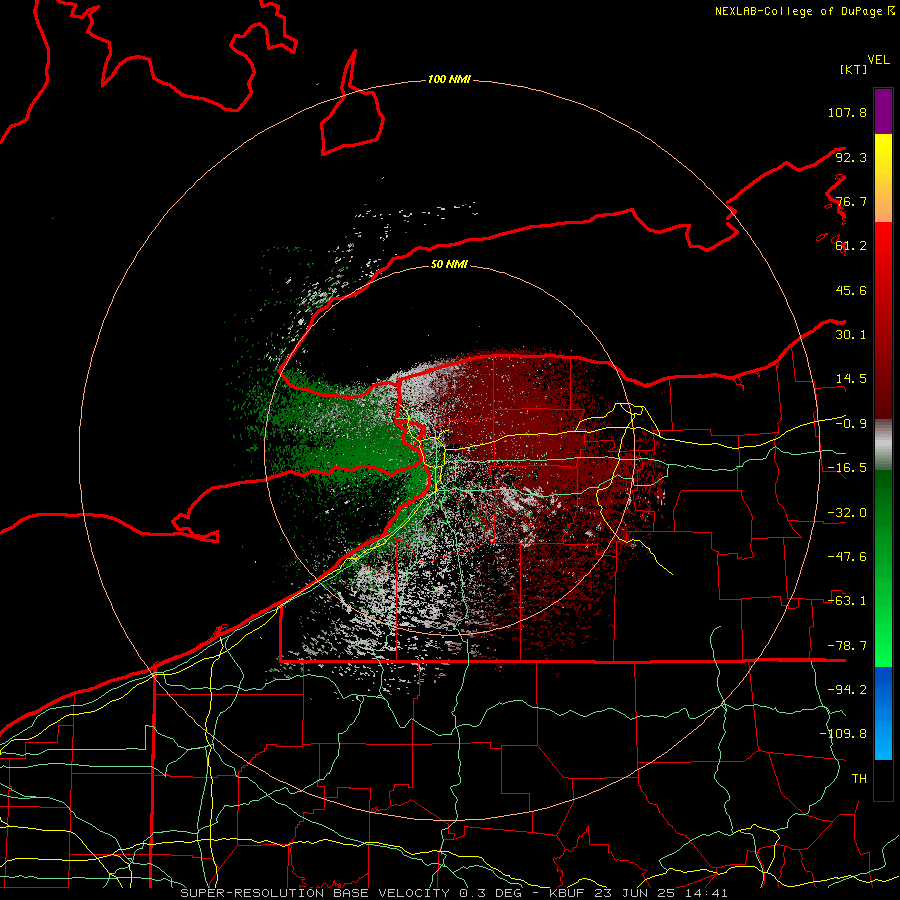Click the green segment of the color bar
The width and height of the screenshot is (900, 900).
click(883, 568)
